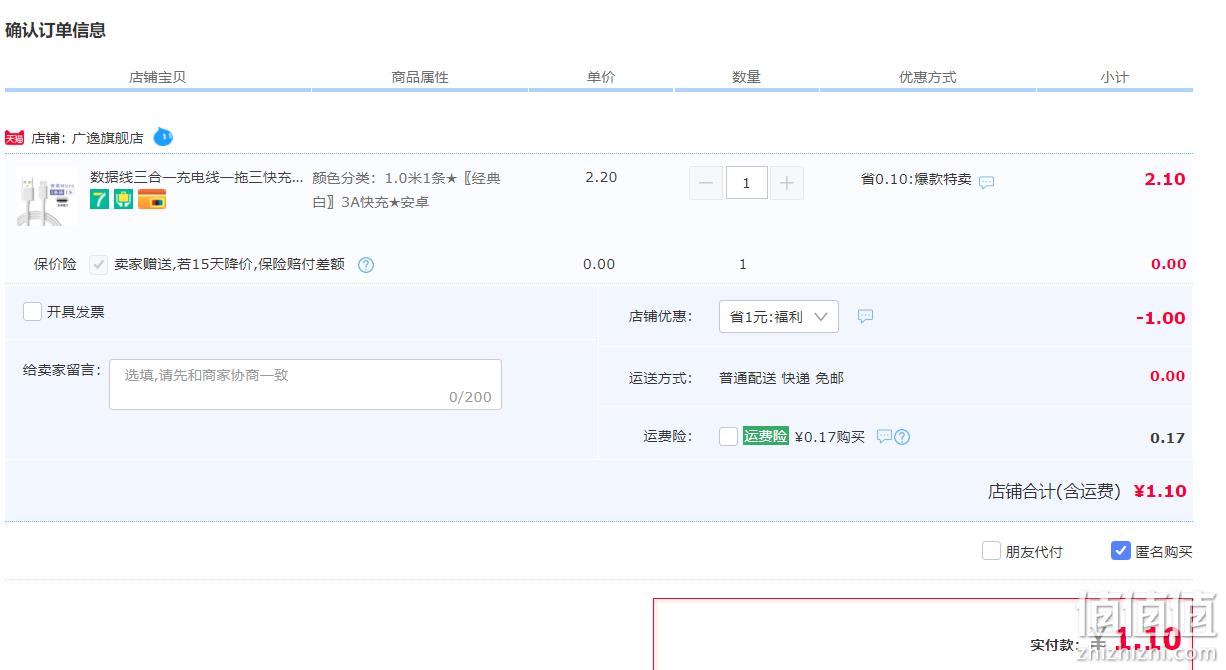Click the 颜色分类 product attribute text

tap(407, 190)
